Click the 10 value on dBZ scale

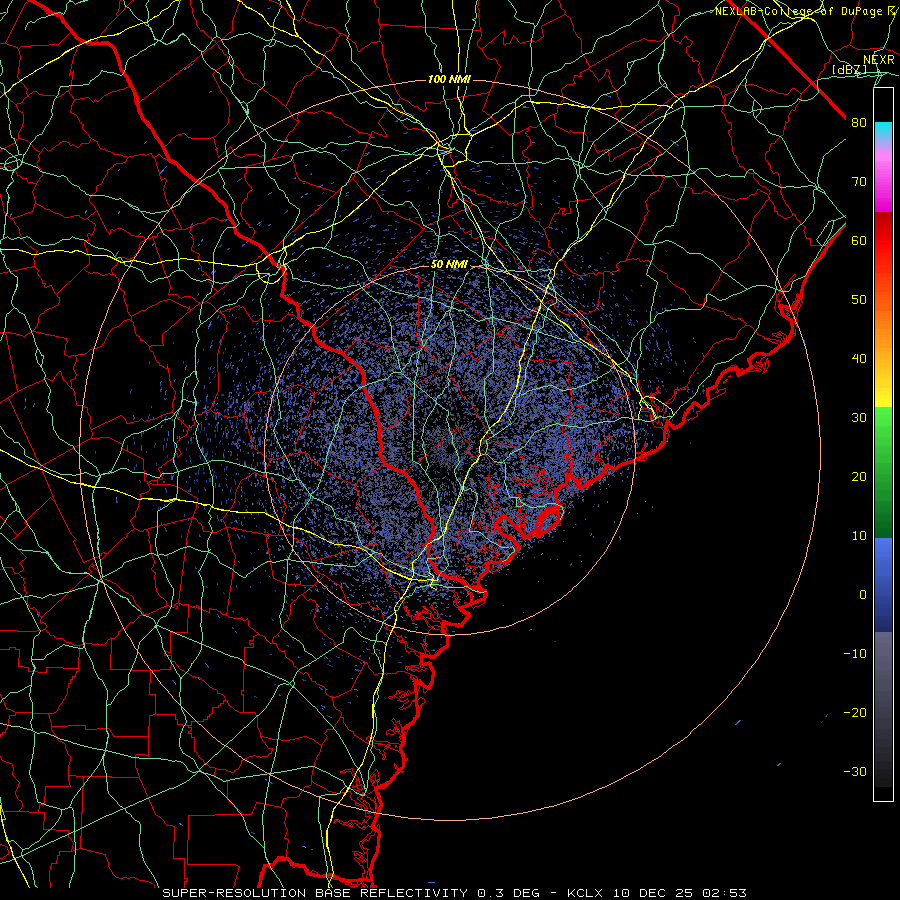pos(859,536)
